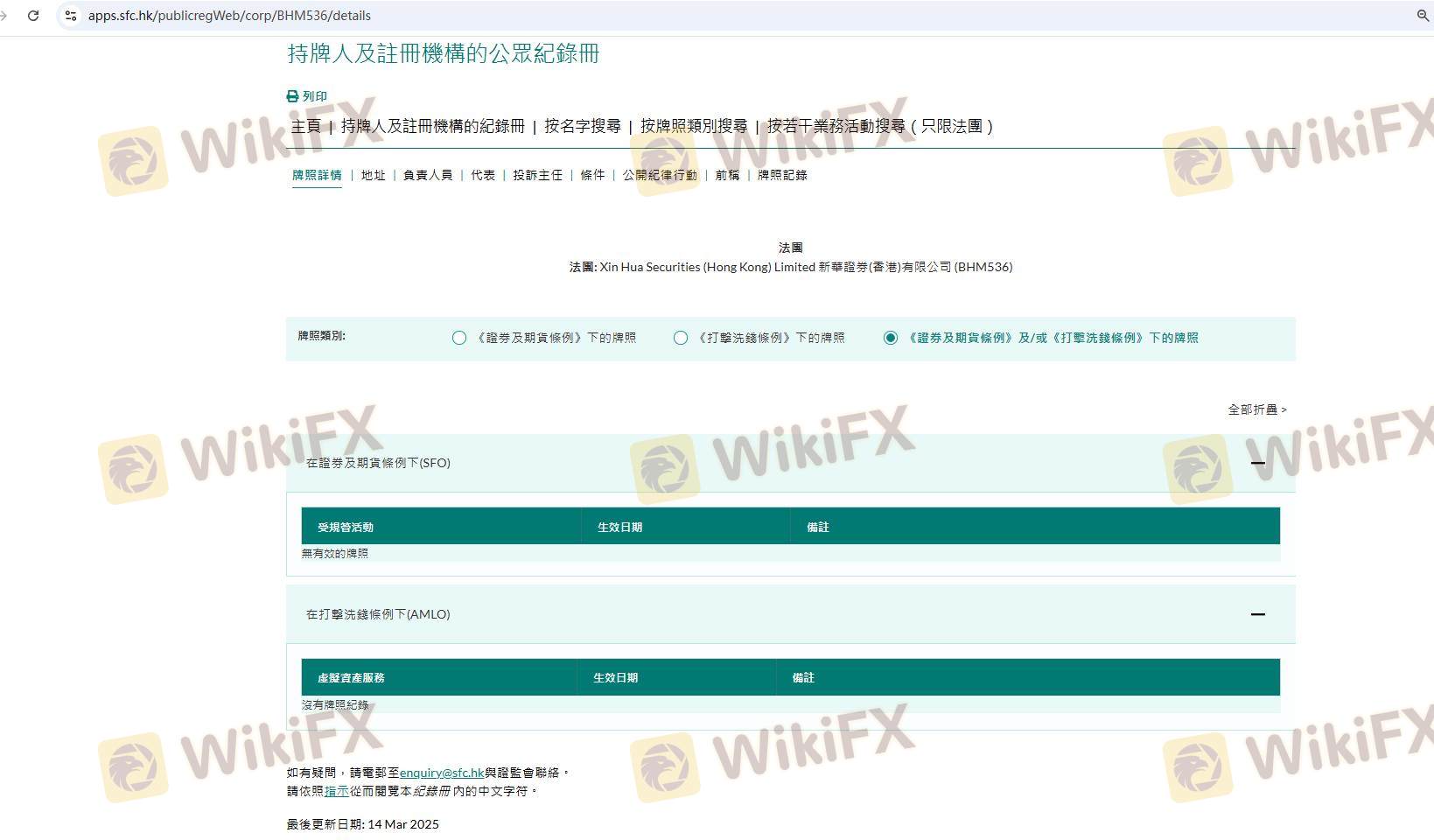
Task: Collapse the 在證券及期貨條例下(SFO) section
Action: pos(1257,463)
